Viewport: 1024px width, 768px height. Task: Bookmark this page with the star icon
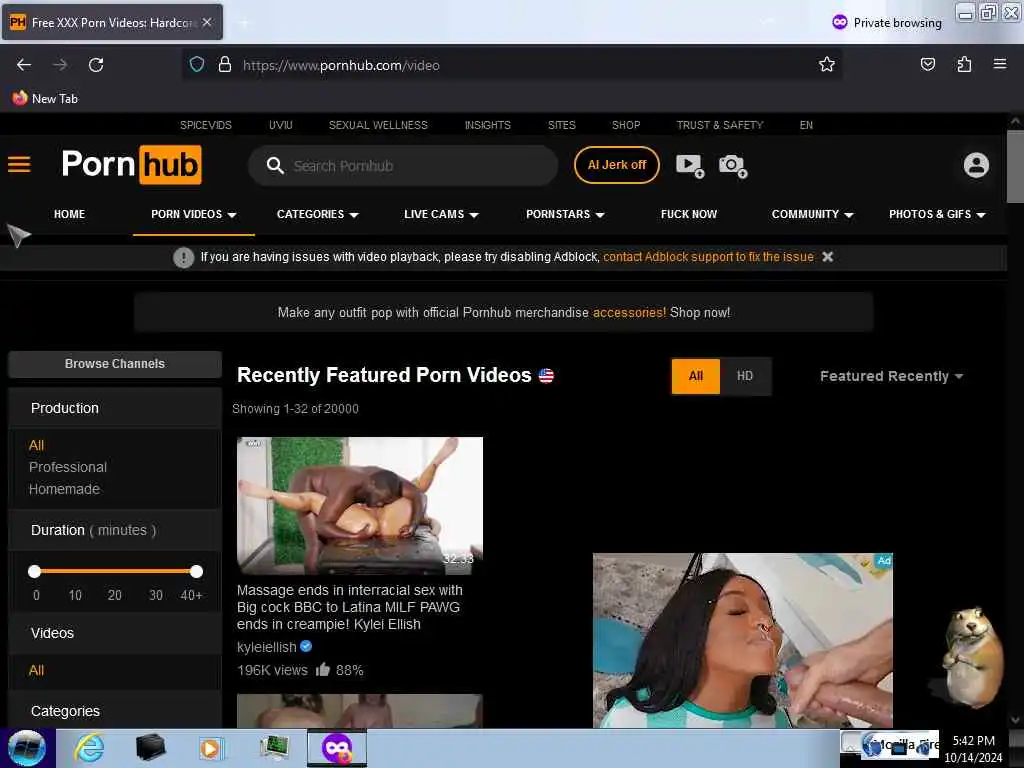point(827,64)
